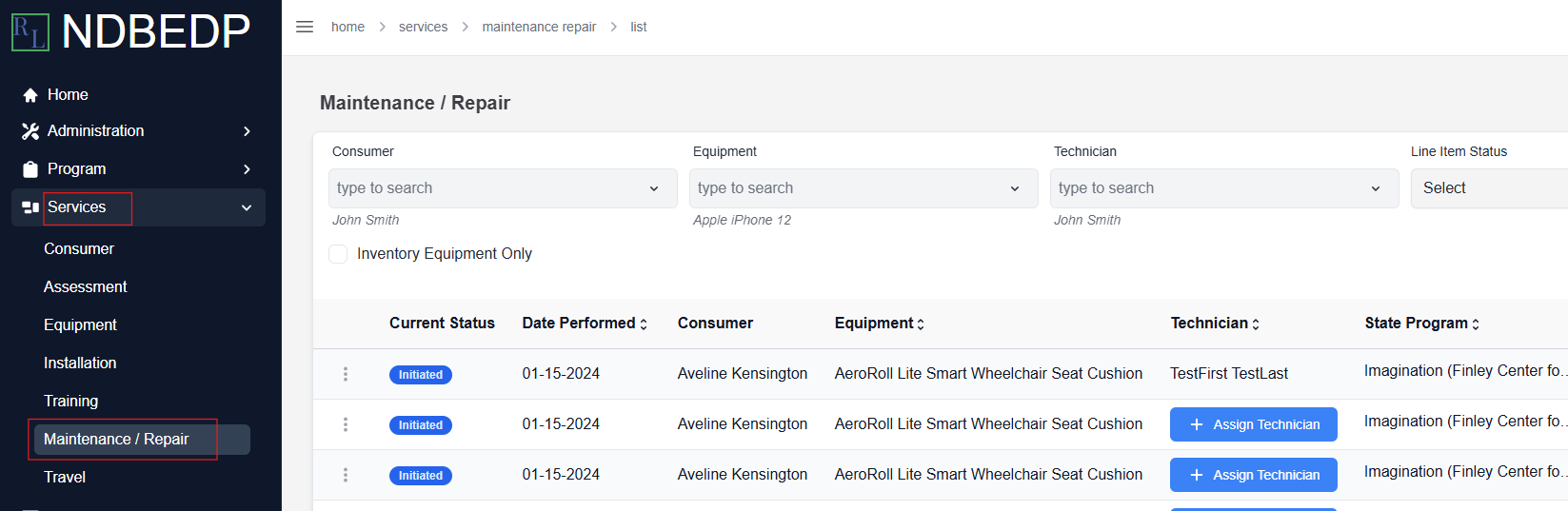Sort by Equipment column arrows
The image size is (1568, 511).
[x=921, y=324]
